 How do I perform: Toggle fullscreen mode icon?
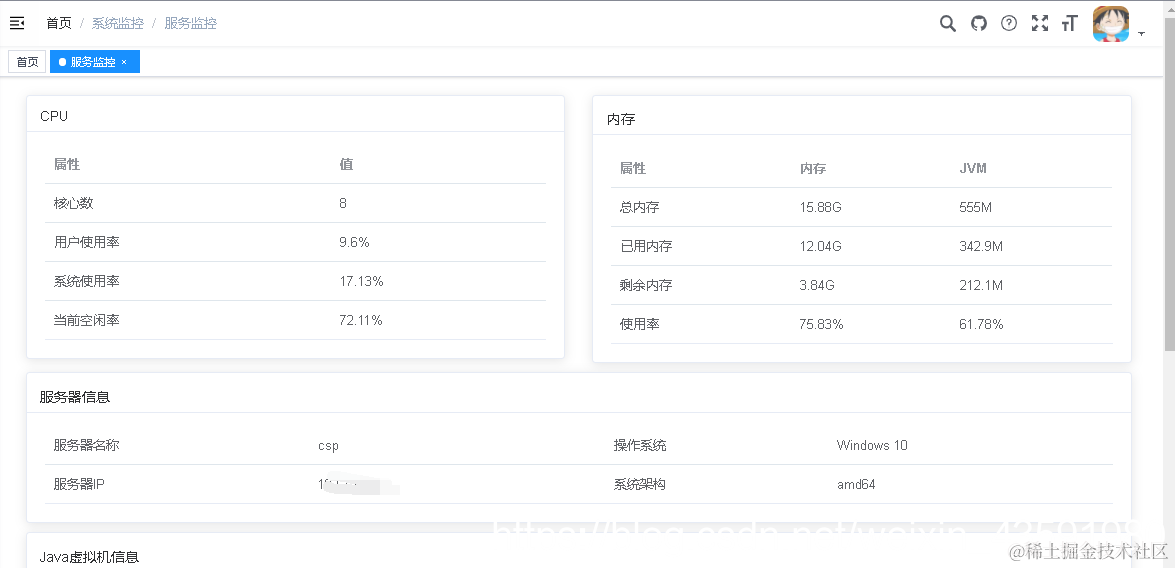1039,23
